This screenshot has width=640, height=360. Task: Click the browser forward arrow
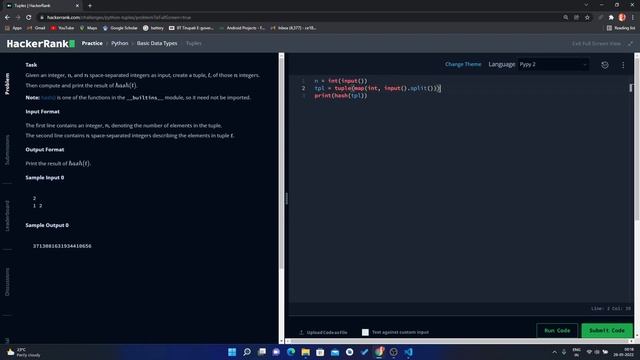[18, 18]
